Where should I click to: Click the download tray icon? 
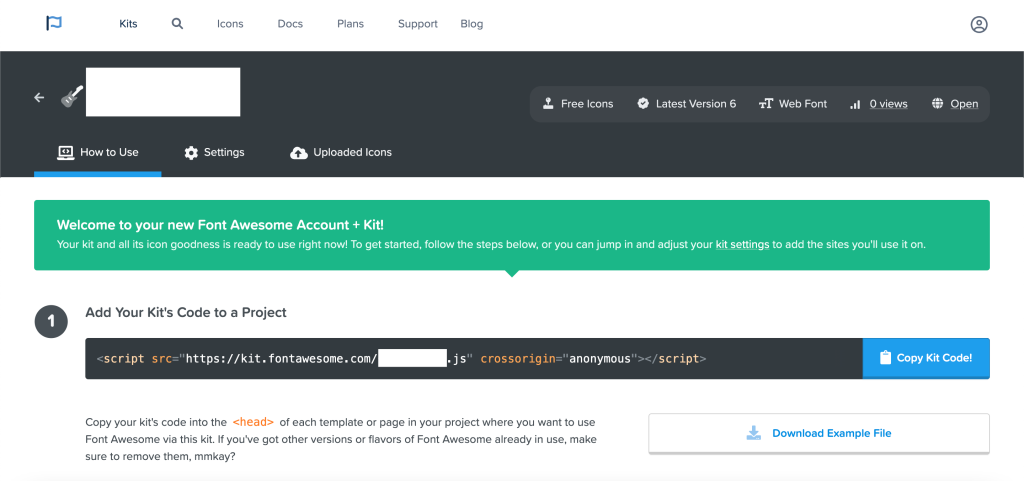click(x=754, y=433)
